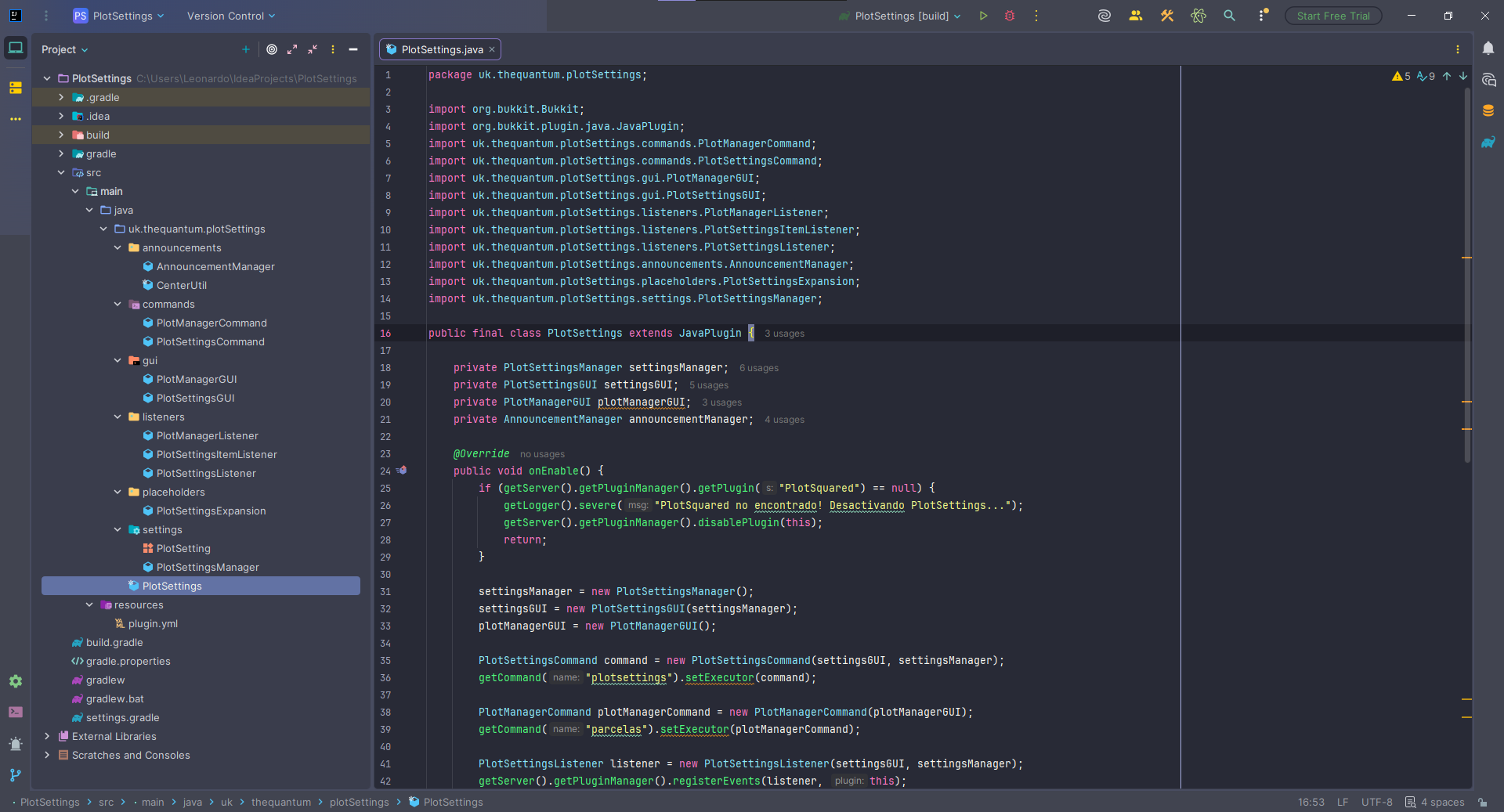Image resolution: width=1504 pixels, height=812 pixels.
Task: Click the Debug bug icon
Action: coord(1010,16)
